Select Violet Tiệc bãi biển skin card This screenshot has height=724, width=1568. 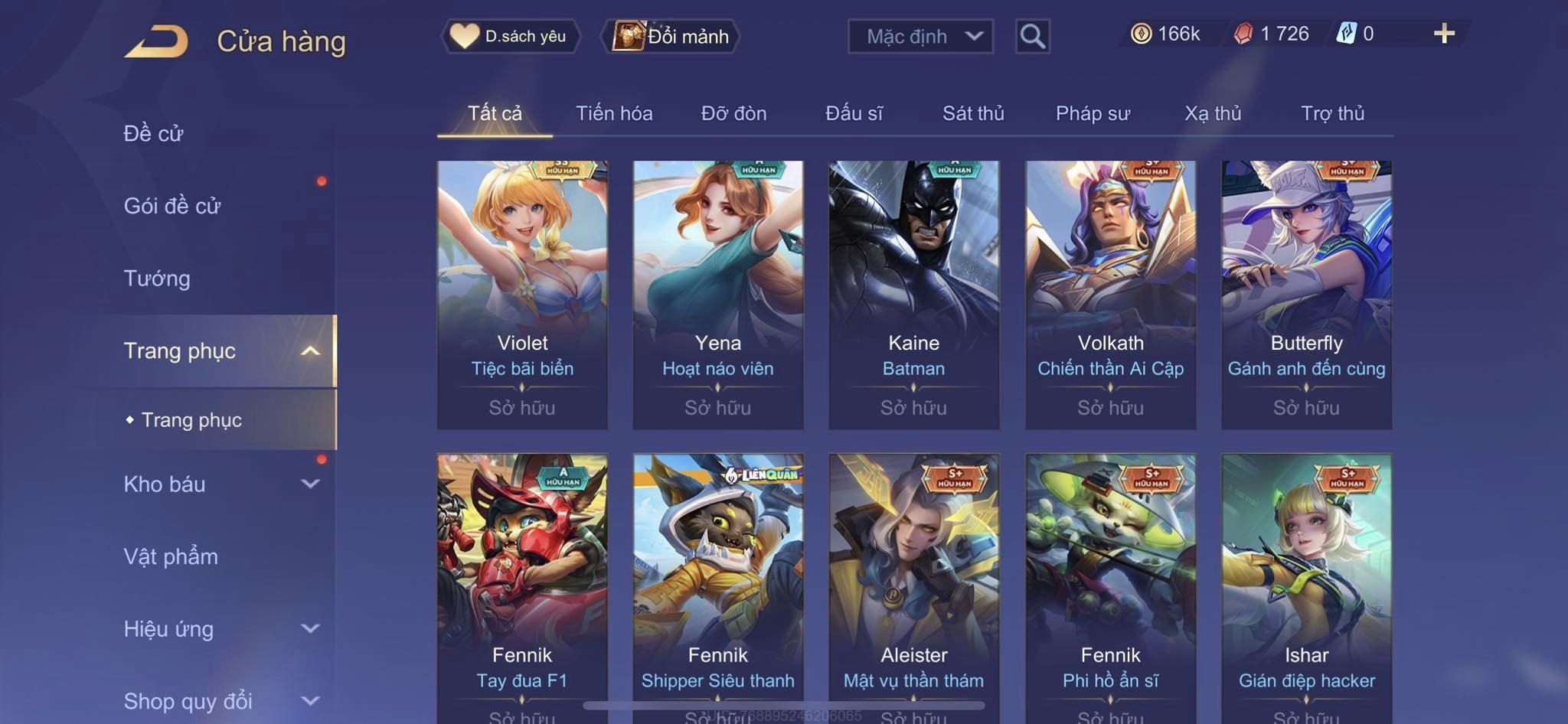[x=522, y=295]
